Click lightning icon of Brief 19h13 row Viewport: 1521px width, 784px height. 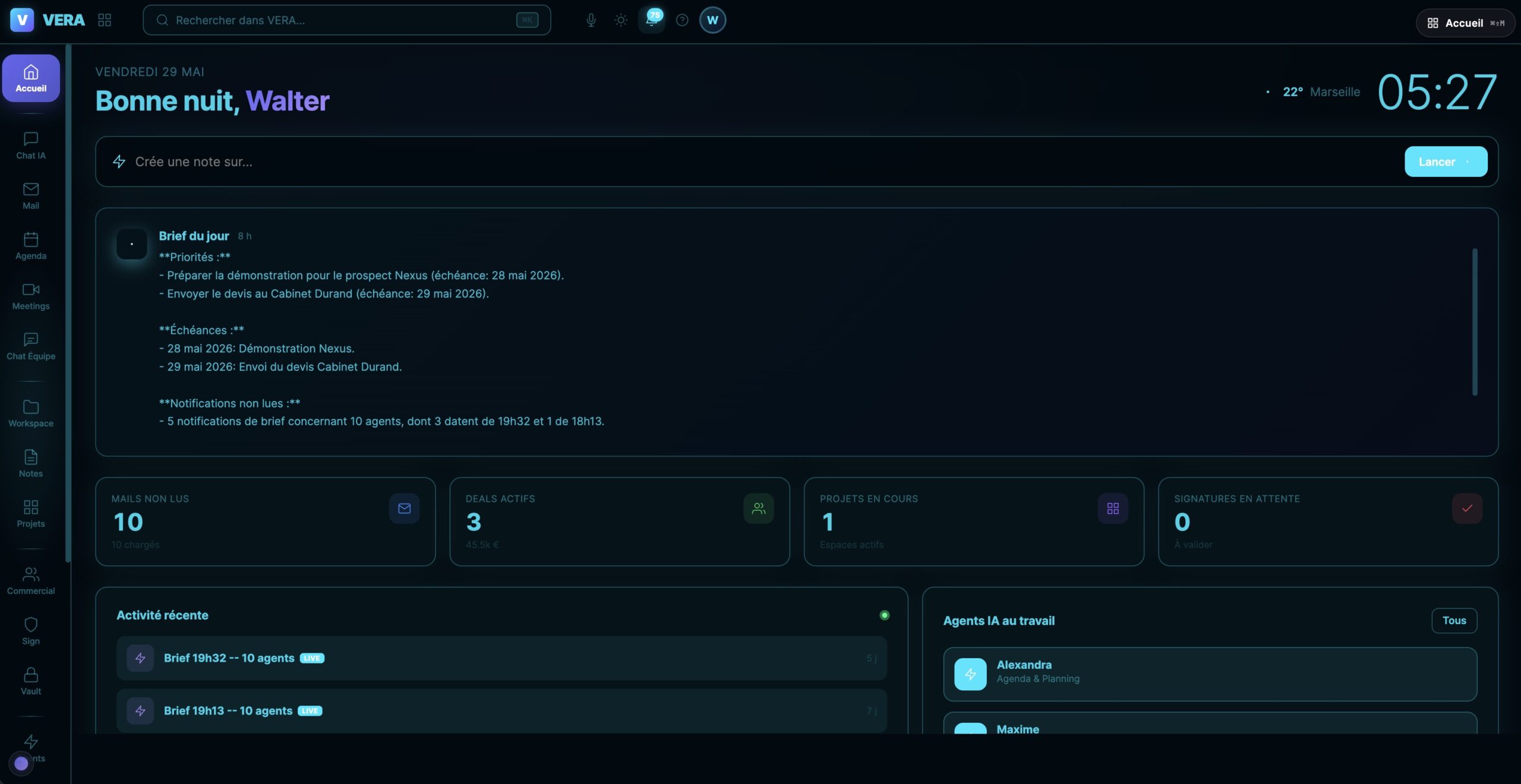(140, 711)
